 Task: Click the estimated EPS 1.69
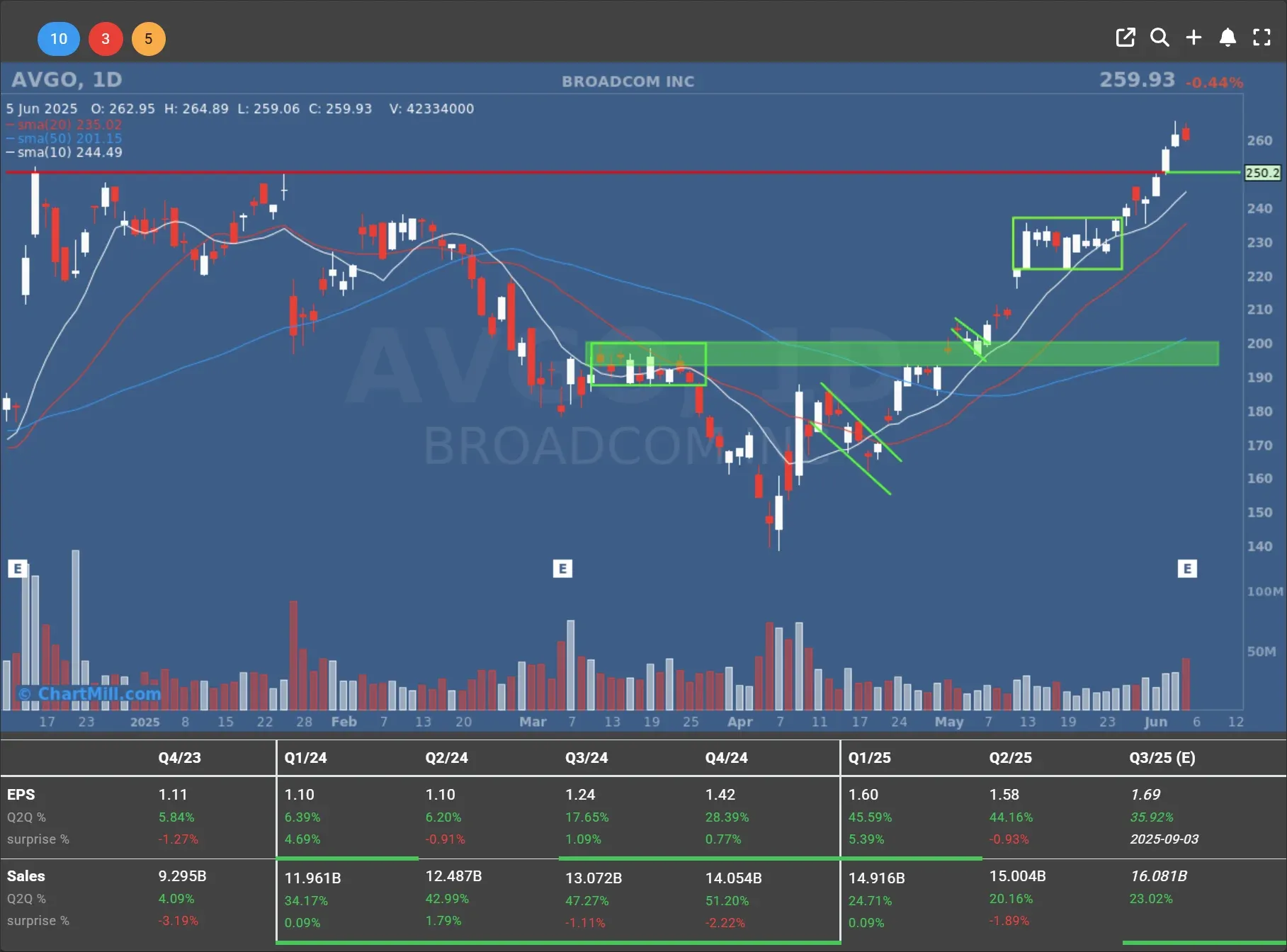(1145, 795)
